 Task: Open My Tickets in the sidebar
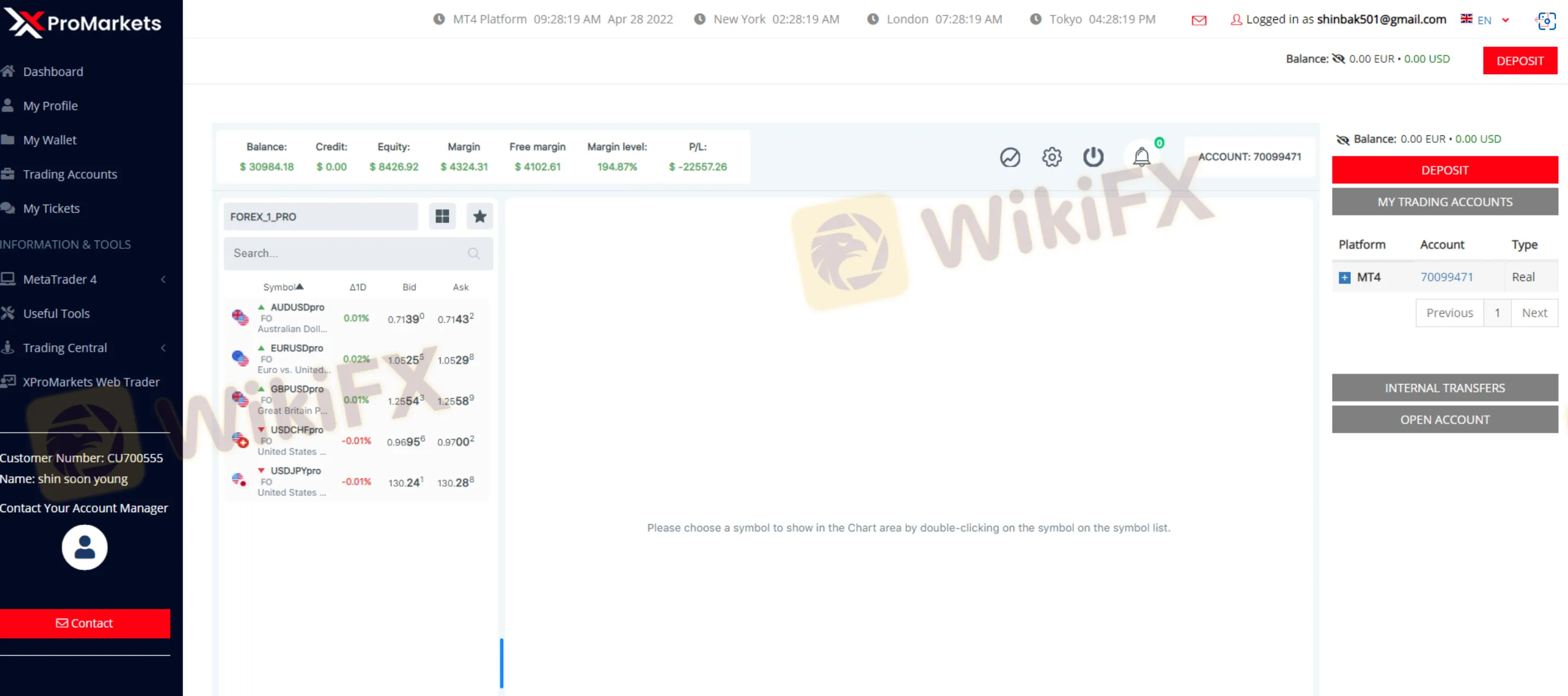(51, 208)
